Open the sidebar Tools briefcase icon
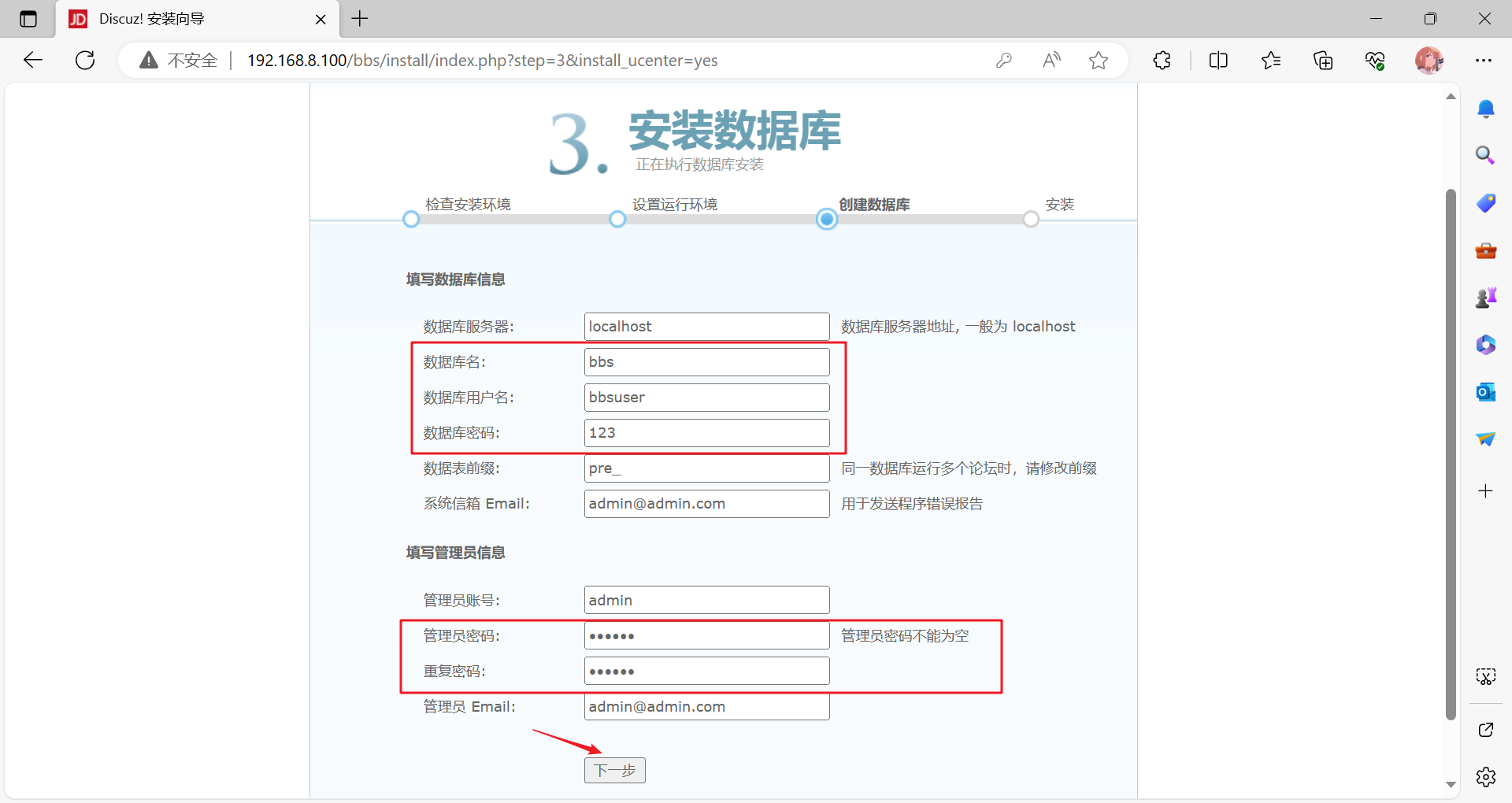 [1486, 250]
